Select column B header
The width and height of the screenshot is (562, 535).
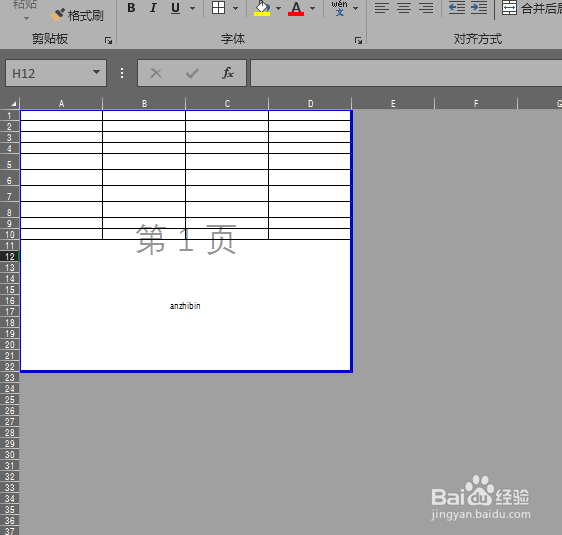tap(144, 104)
